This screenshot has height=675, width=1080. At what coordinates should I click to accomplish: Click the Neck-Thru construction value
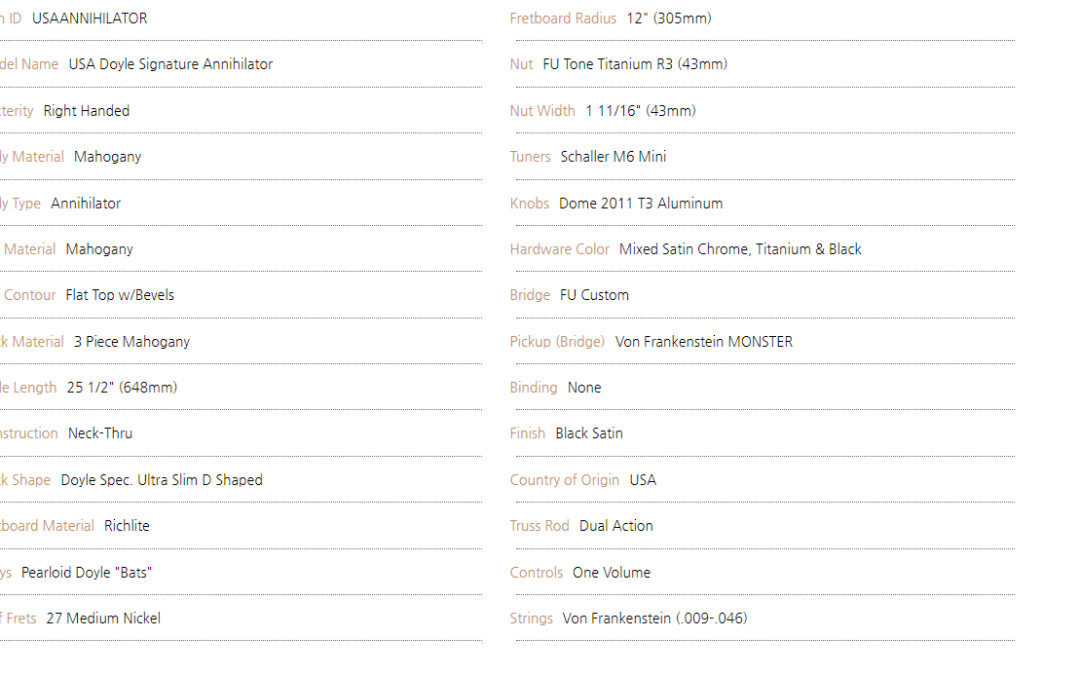tap(100, 433)
